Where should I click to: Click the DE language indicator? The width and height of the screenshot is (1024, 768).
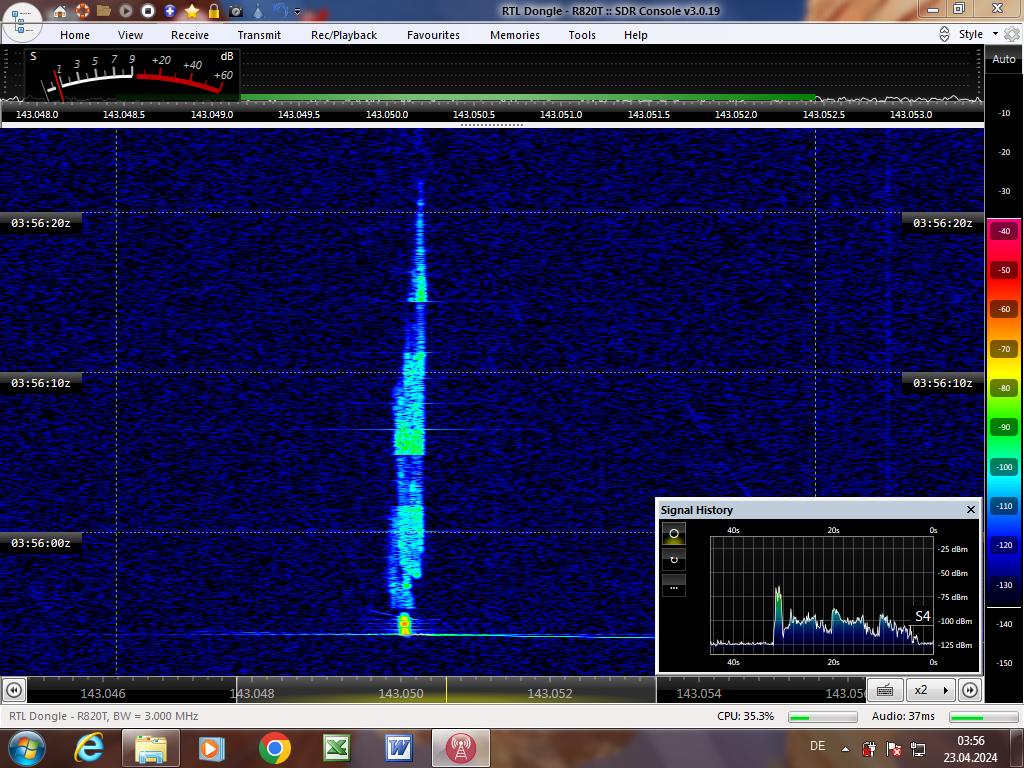click(817, 746)
